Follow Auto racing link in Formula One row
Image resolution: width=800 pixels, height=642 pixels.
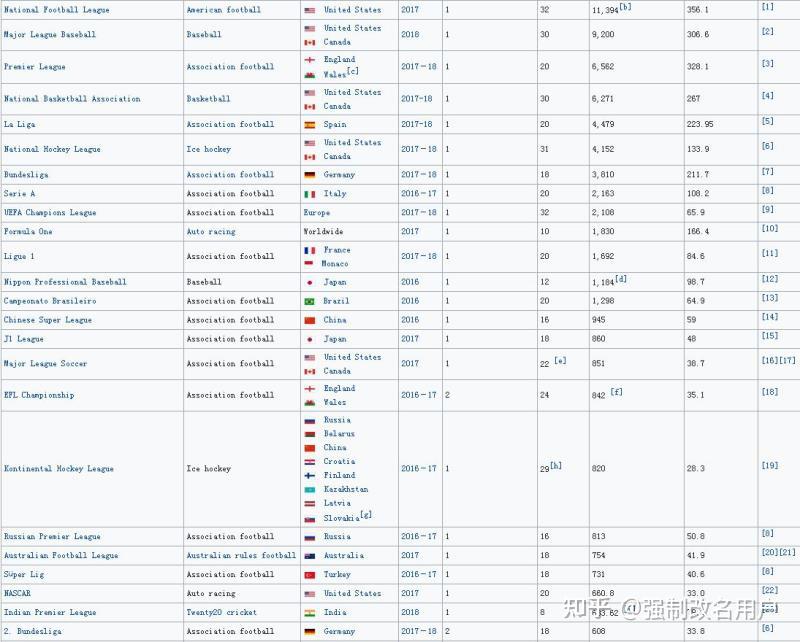(211, 232)
